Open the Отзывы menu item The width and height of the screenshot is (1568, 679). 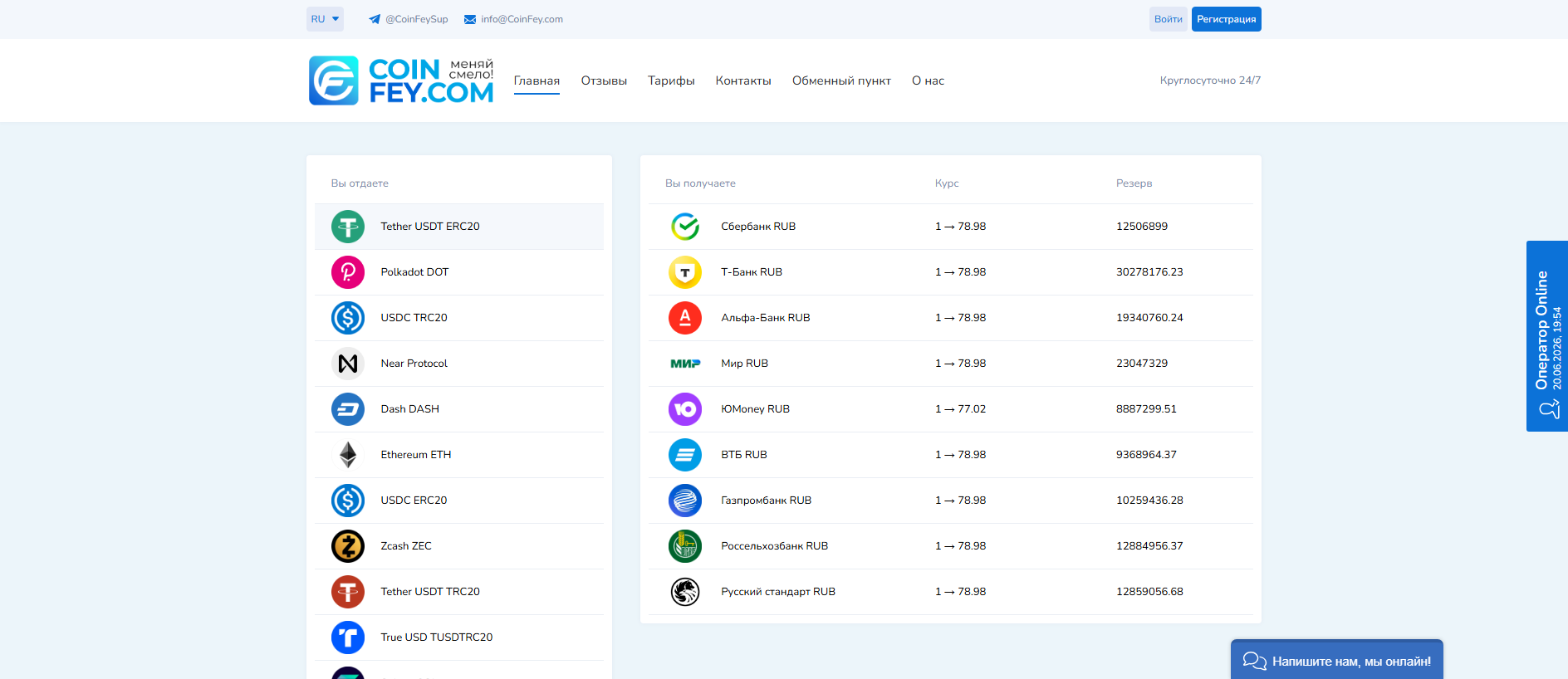coord(604,81)
